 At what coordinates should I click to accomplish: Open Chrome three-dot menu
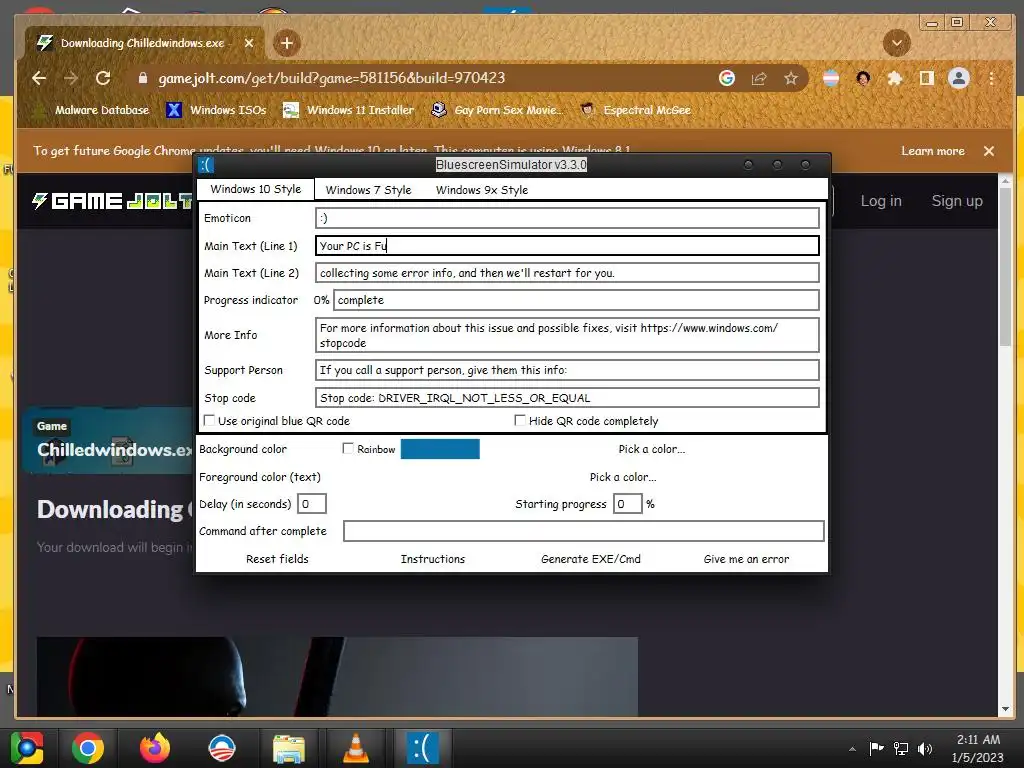(x=991, y=78)
